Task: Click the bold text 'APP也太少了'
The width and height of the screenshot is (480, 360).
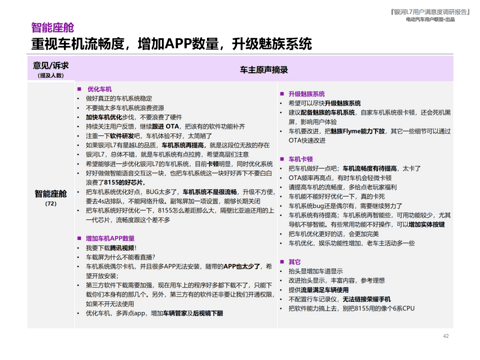Action: pyautogui.click(x=241, y=267)
